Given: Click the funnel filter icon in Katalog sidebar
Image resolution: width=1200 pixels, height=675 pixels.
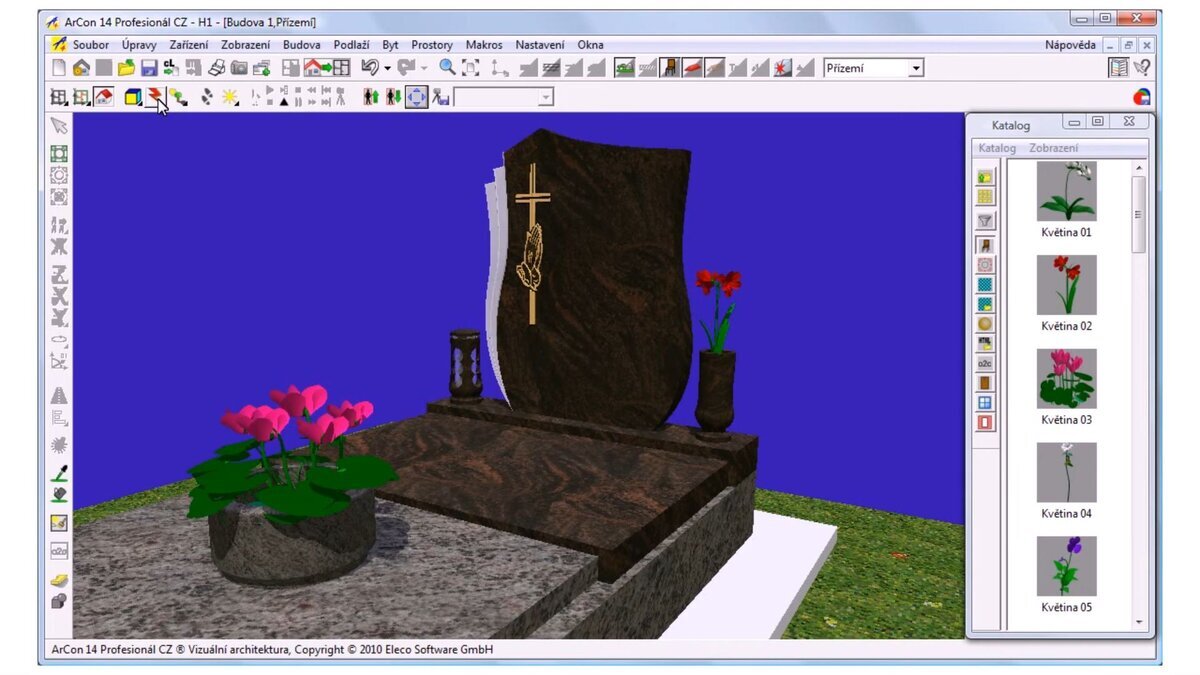Looking at the screenshot, I should [985, 221].
